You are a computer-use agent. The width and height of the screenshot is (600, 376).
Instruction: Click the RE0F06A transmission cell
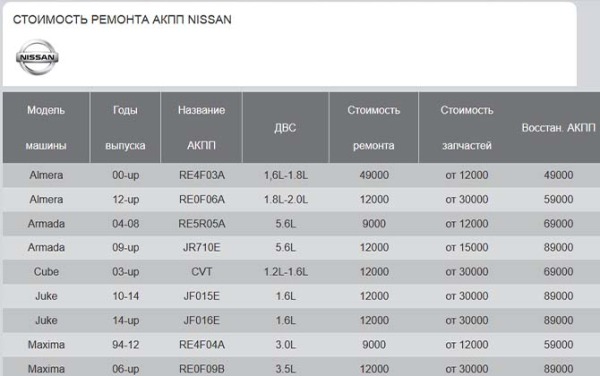click(202, 199)
